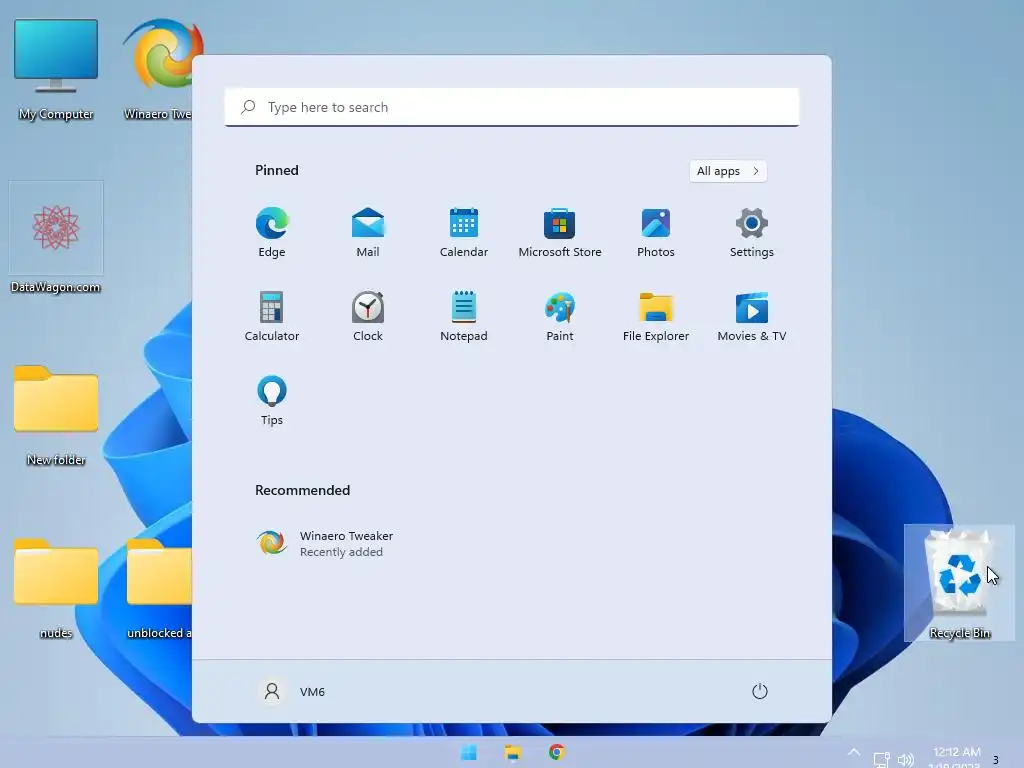Open the Calculator app
Screen dimensions: 1024x768
point(272,317)
